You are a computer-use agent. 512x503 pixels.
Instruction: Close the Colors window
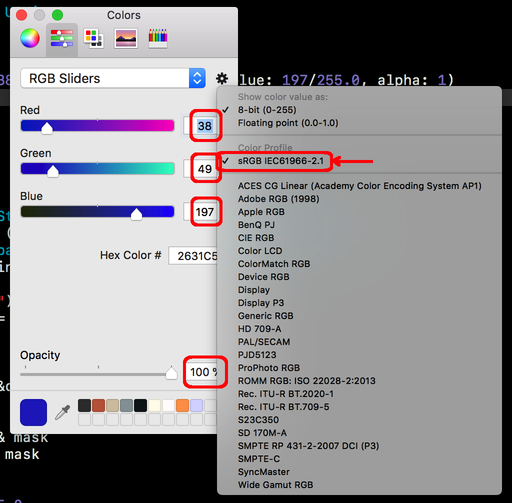[x=22, y=15]
